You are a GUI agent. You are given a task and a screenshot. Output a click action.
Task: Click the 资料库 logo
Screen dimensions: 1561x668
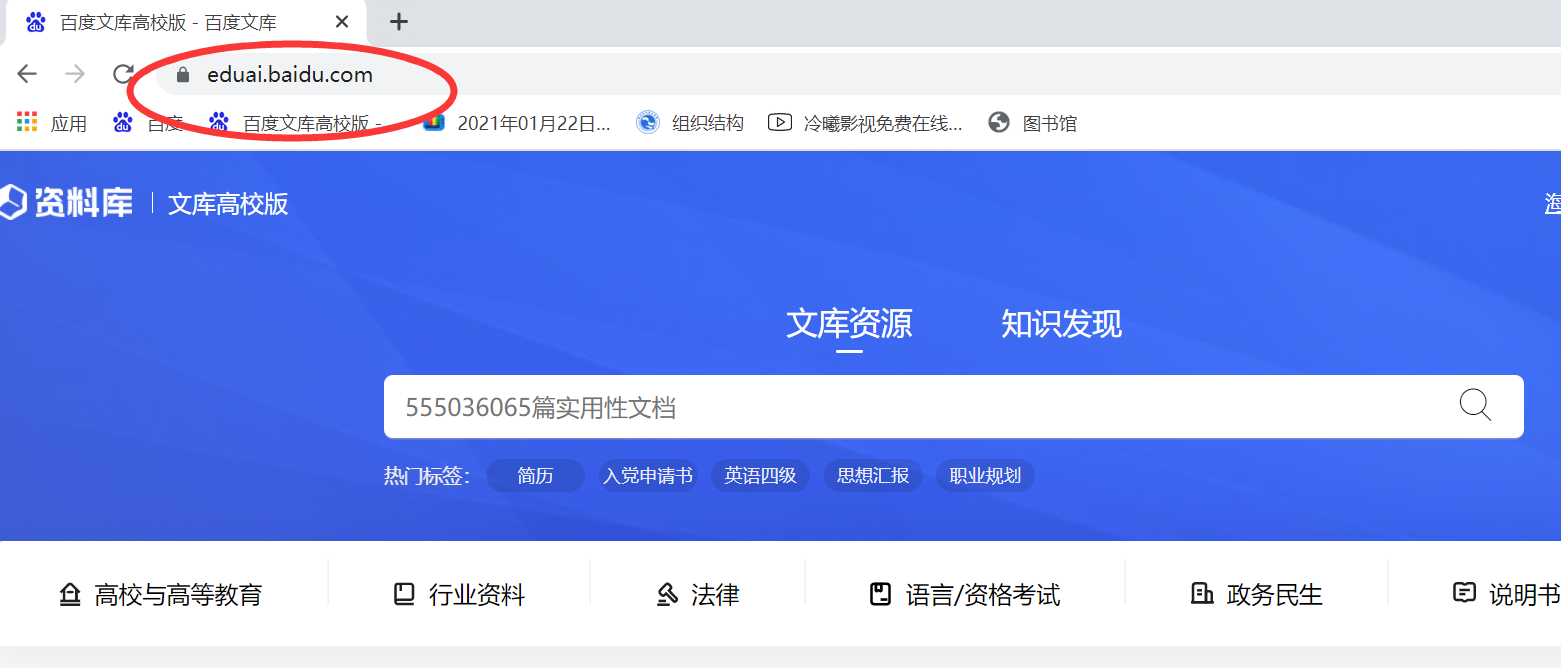66,203
